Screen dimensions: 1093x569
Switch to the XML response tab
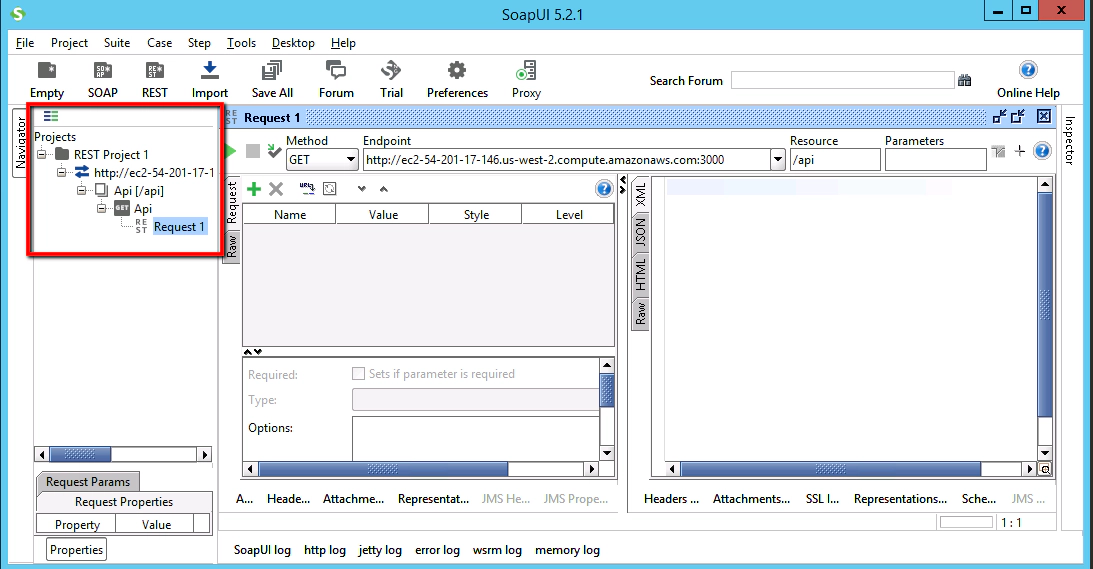tap(640, 195)
